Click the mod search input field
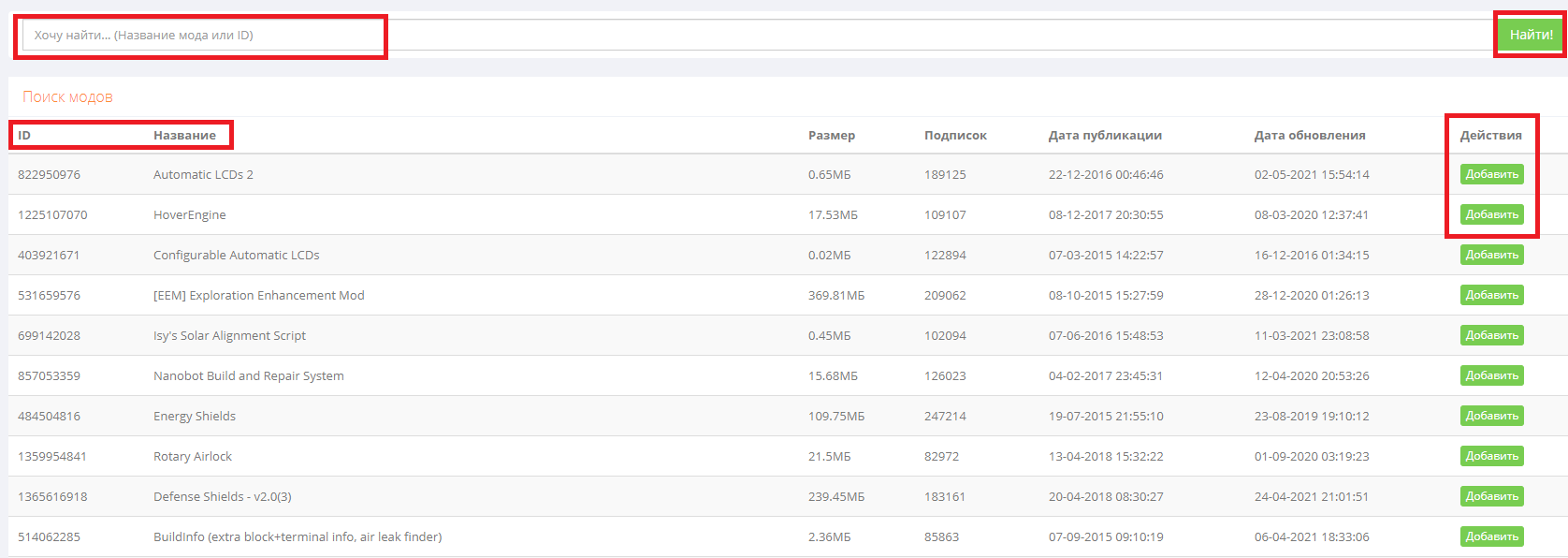 click(x=760, y=35)
